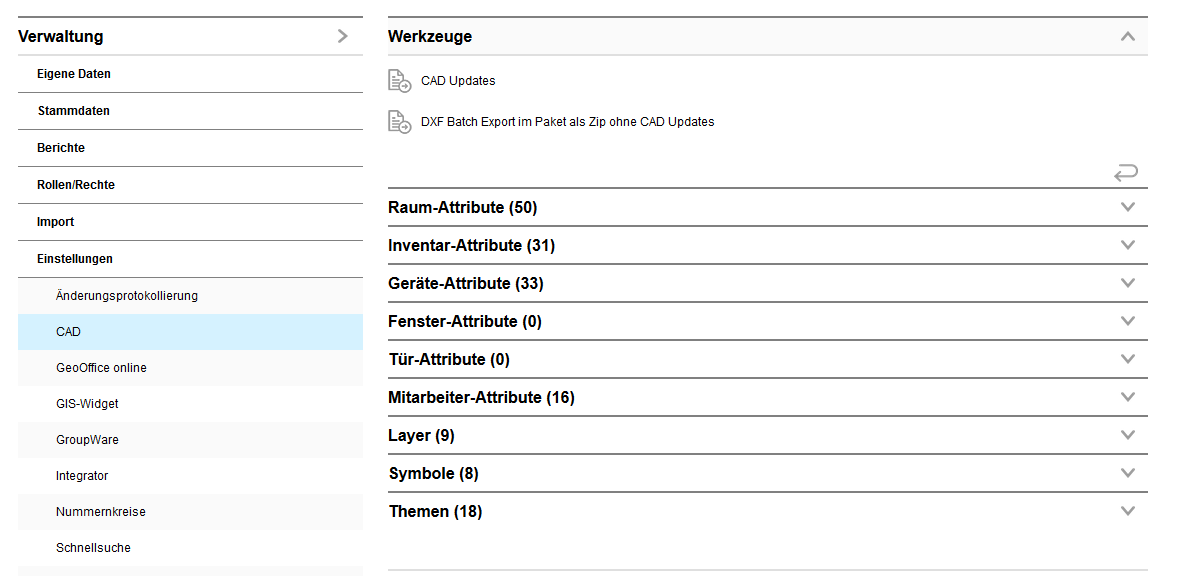Click the return arrow icon
Screen dimensions: 1182x576
(x=1126, y=173)
